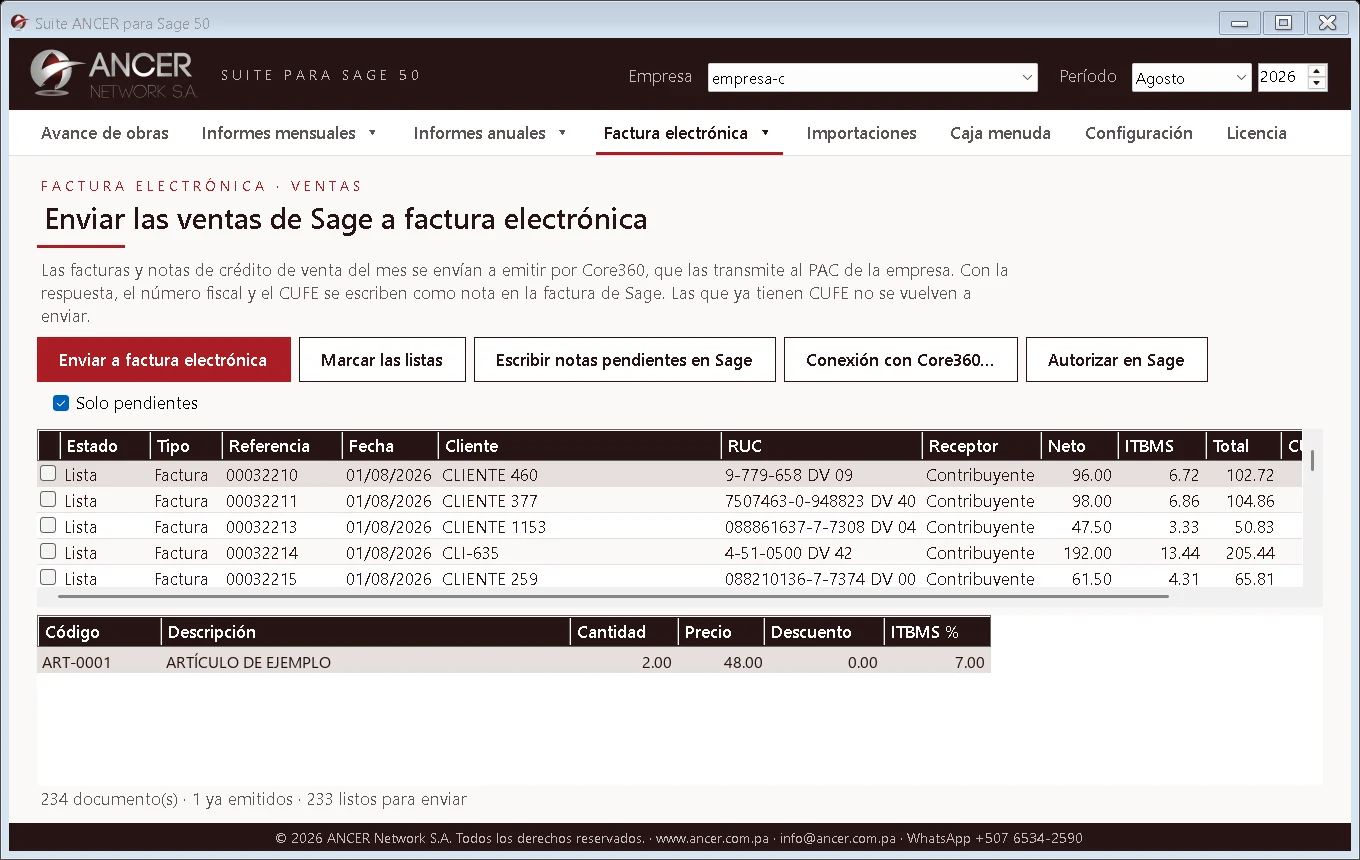Expand the Informes anuales menu

(x=491, y=133)
